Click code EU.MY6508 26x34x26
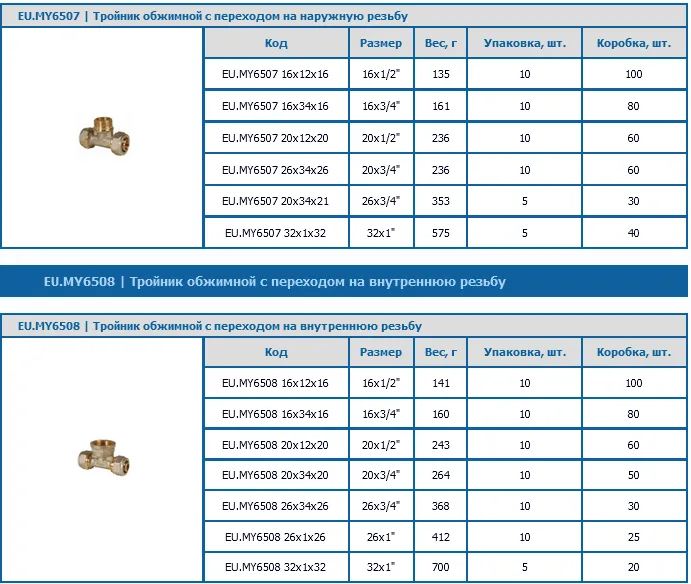This screenshot has width=691, height=584. 275,506
